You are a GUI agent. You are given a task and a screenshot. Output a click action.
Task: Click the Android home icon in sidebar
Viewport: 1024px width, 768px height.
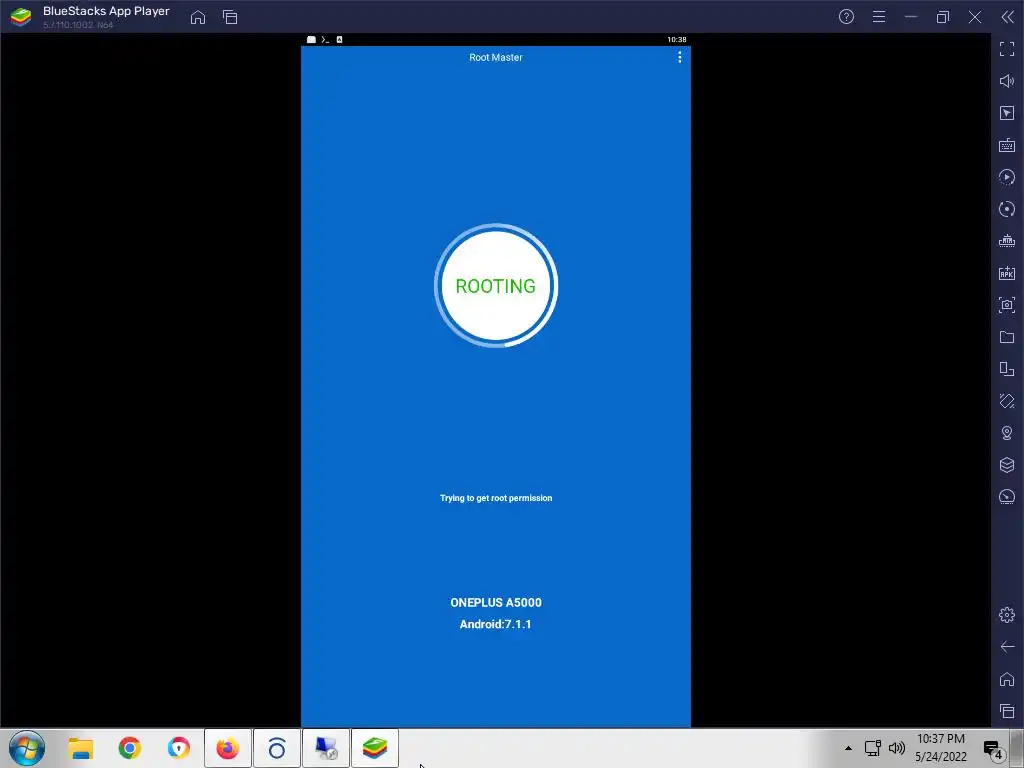click(1007, 679)
